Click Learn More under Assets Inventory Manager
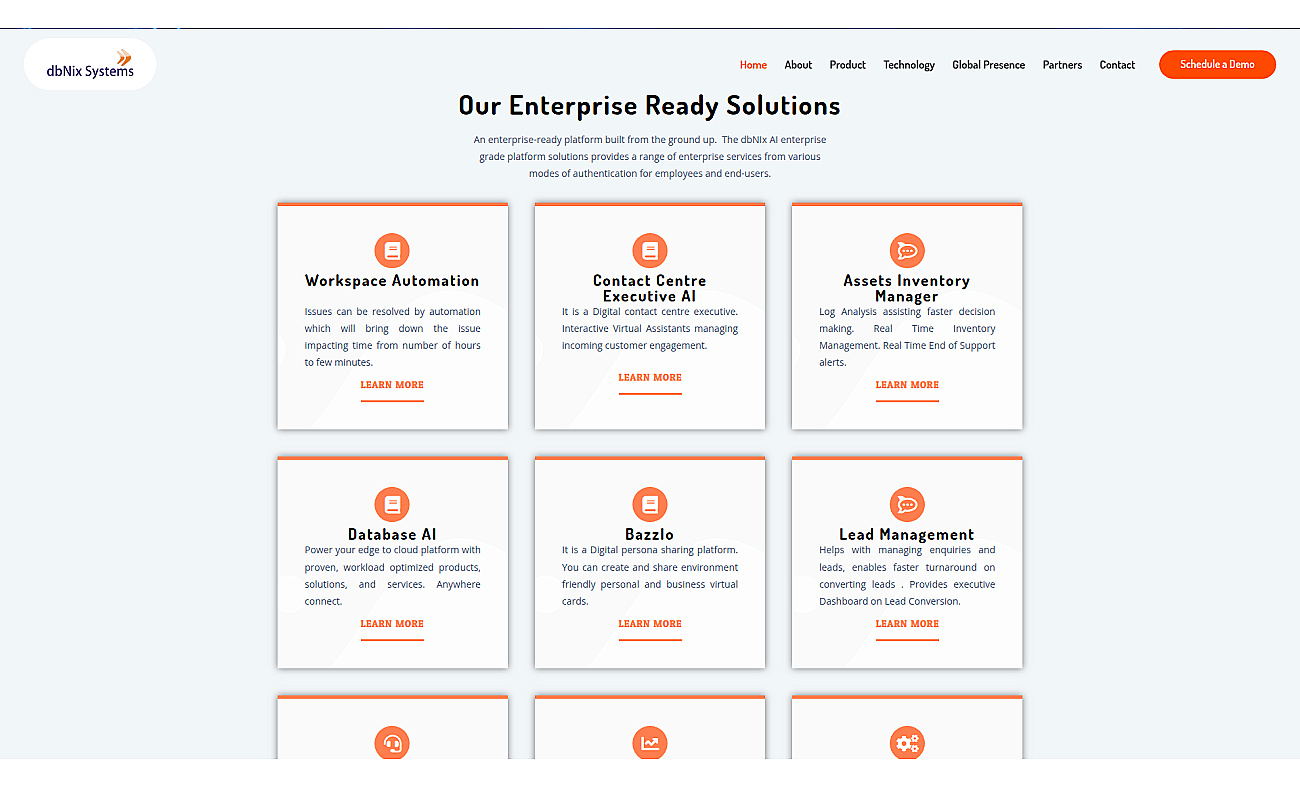This screenshot has height=788, width=1300. pyautogui.click(x=907, y=385)
